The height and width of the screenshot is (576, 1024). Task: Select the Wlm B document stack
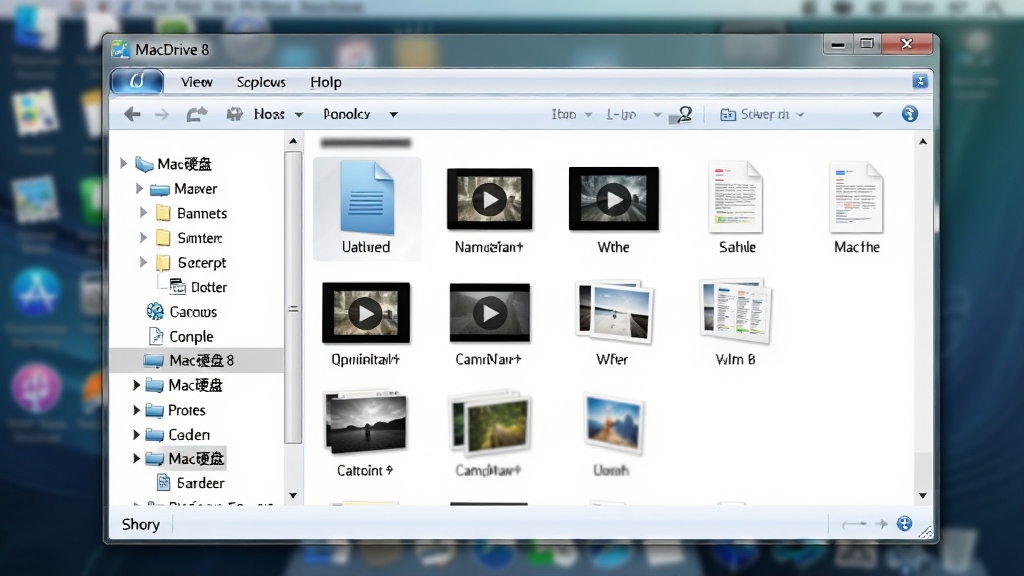pos(735,323)
